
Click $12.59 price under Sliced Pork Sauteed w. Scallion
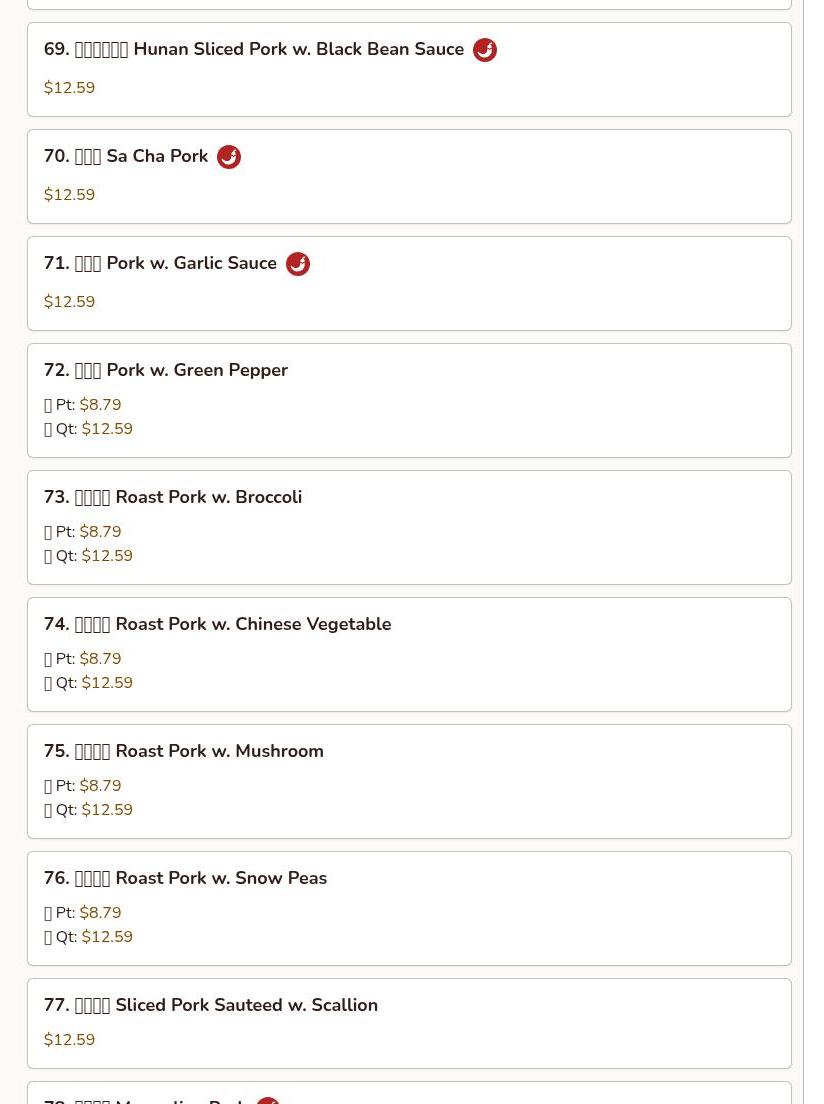70,1040
